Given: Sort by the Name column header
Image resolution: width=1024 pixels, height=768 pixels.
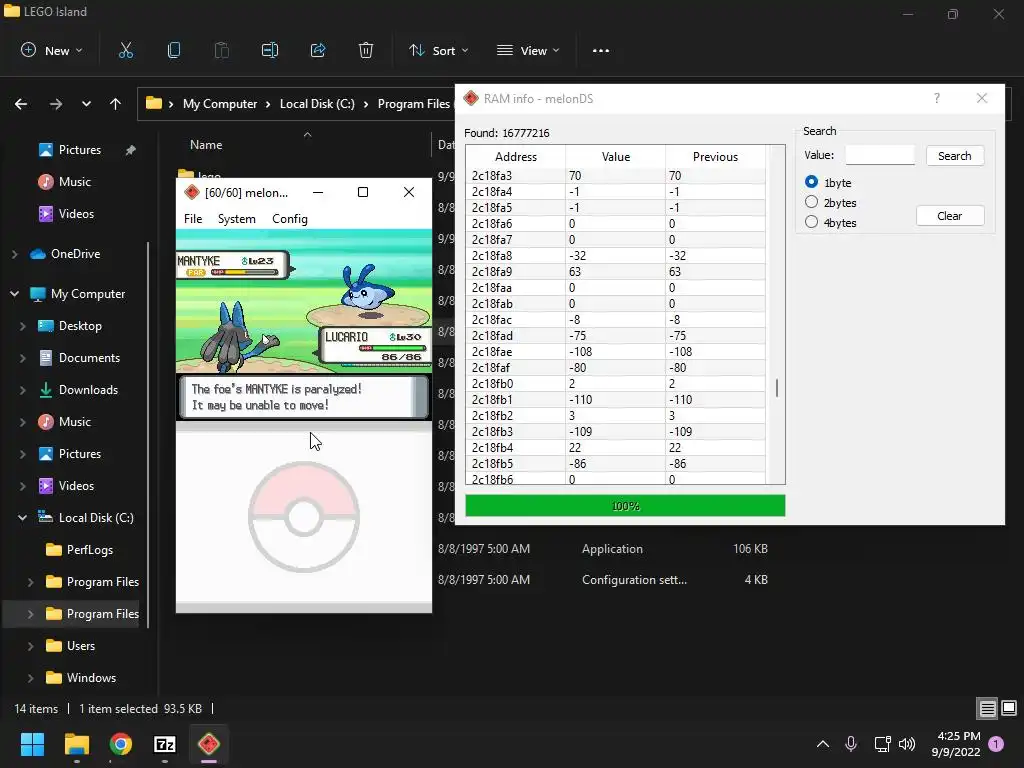Looking at the screenshot, I should click(206, 145).
